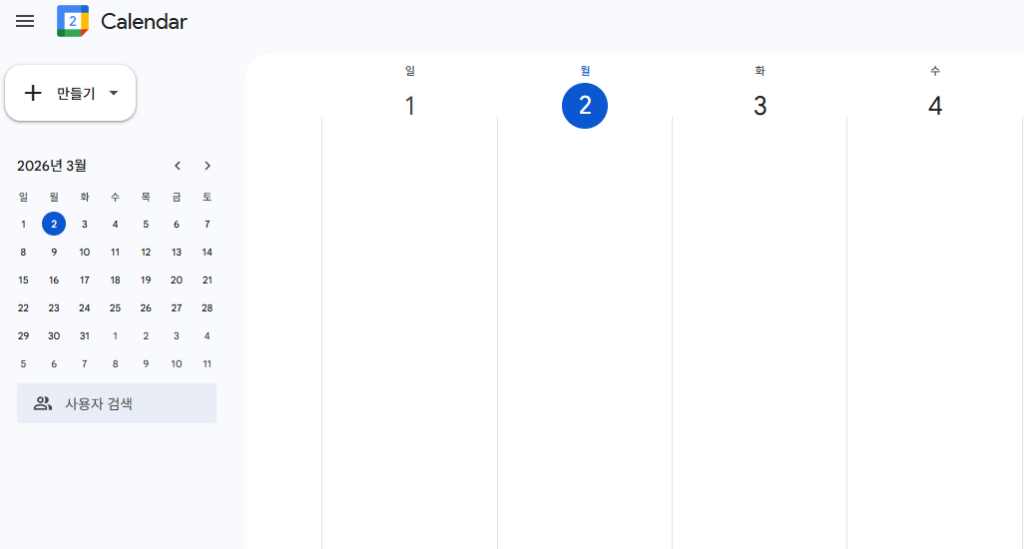The width and height of the screenshot is (1024, 549).
Task: Click the plus icon in 만들기
Action: 33,93
